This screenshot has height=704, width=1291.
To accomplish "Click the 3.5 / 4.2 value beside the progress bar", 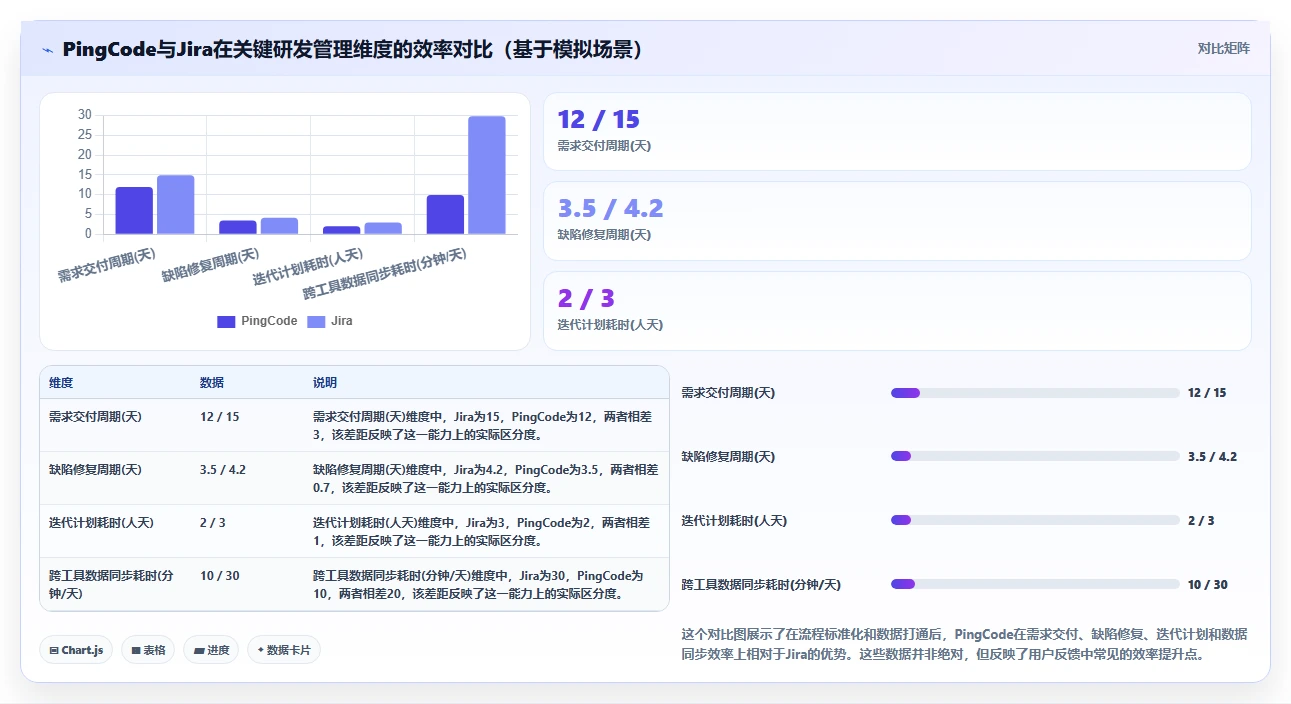I will coord(1212,457).
